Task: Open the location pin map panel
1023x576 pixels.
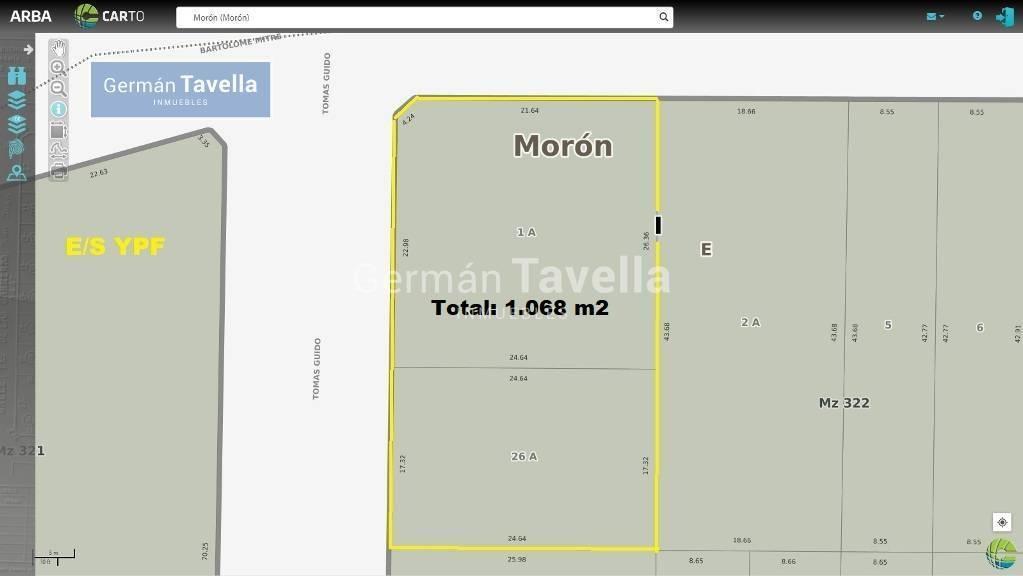Action: pyautogui.click(x=17, y=173)
